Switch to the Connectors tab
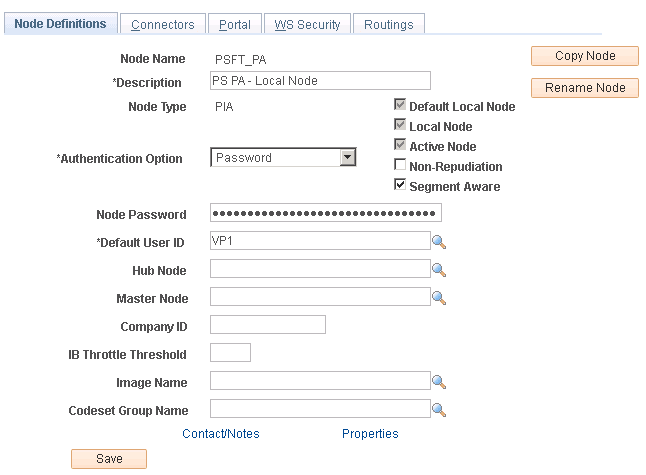646x475 pixels. [163, 24]
